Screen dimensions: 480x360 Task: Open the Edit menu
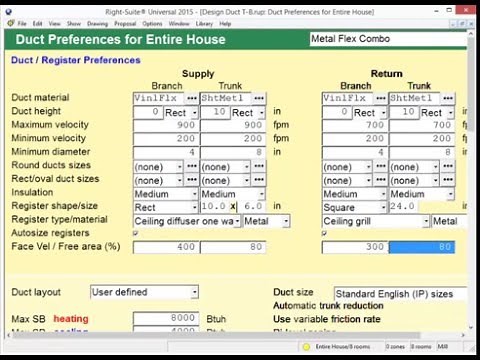pos(37,24)
